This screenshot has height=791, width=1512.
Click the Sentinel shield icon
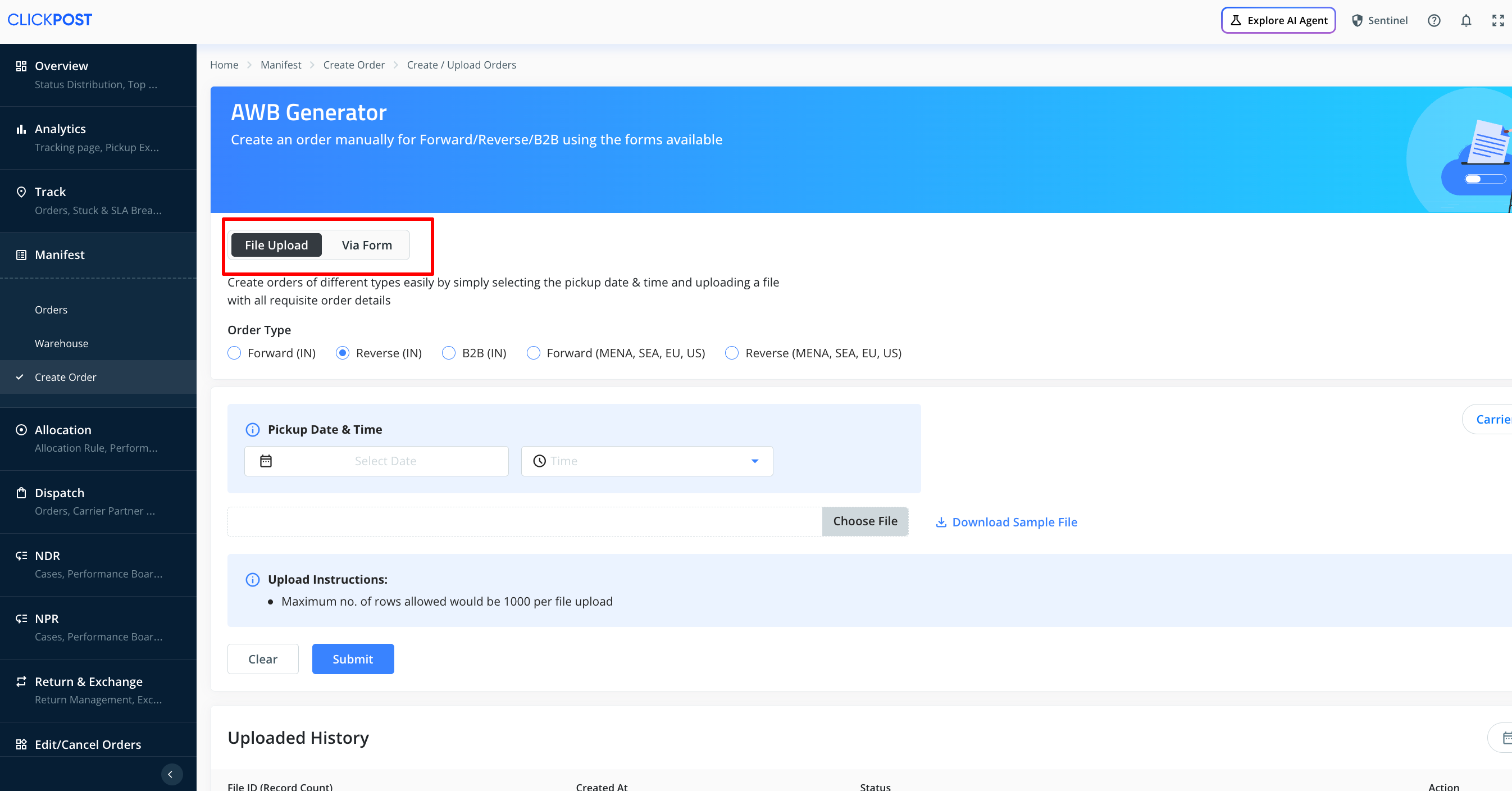(1357, 21)
